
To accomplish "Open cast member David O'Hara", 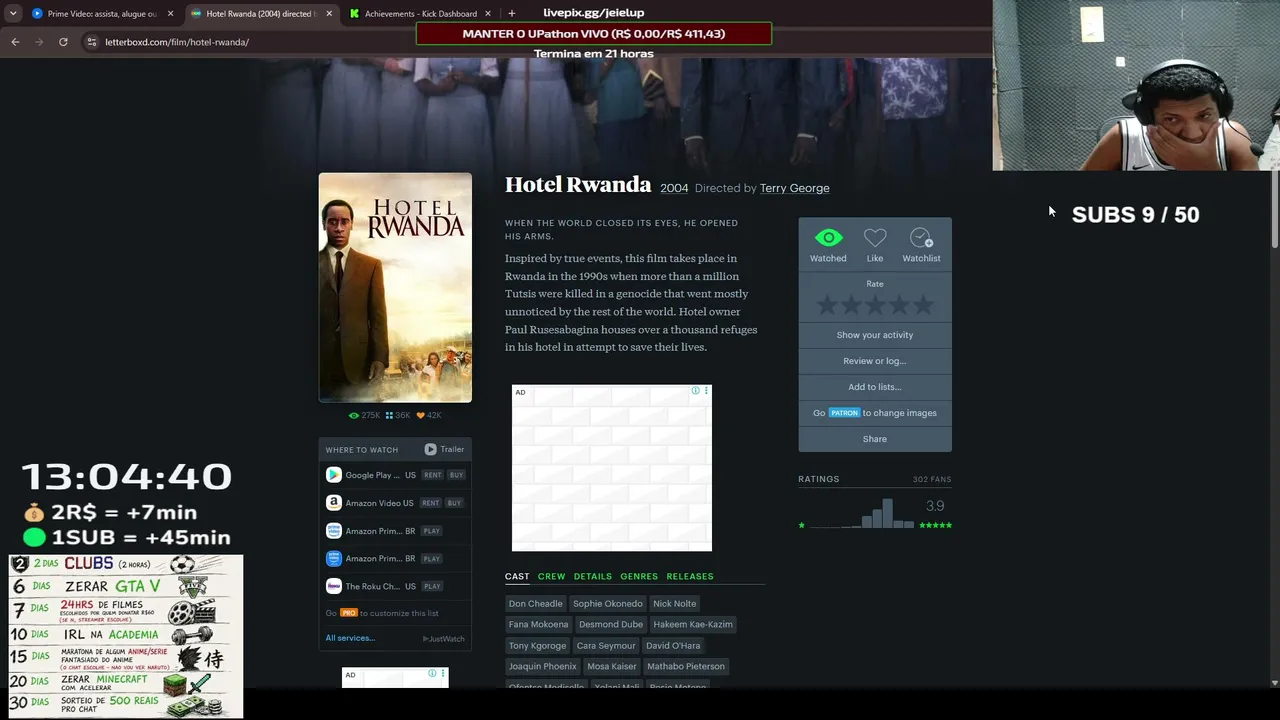I will [x=673, y=645].
